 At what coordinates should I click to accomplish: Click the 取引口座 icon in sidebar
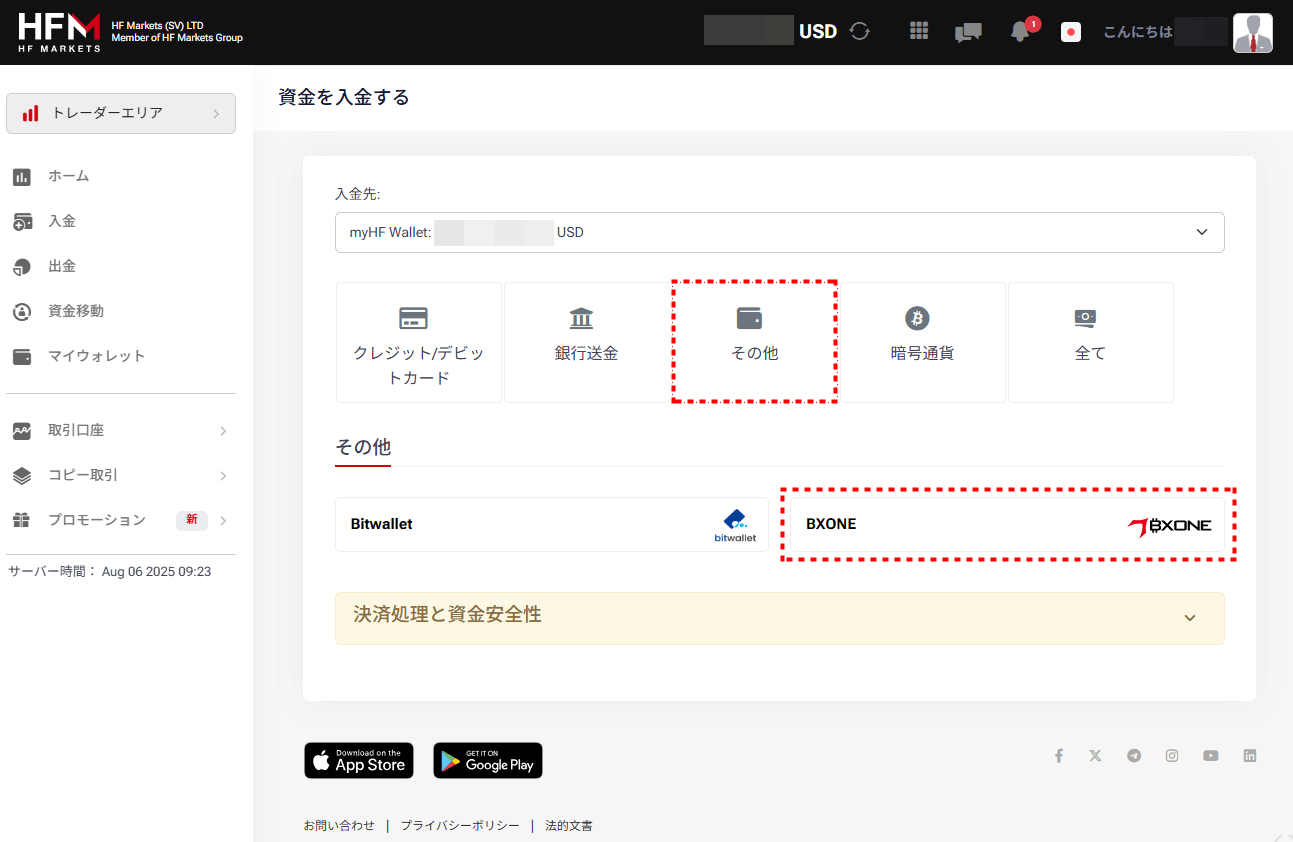click(x=22, y=431)
